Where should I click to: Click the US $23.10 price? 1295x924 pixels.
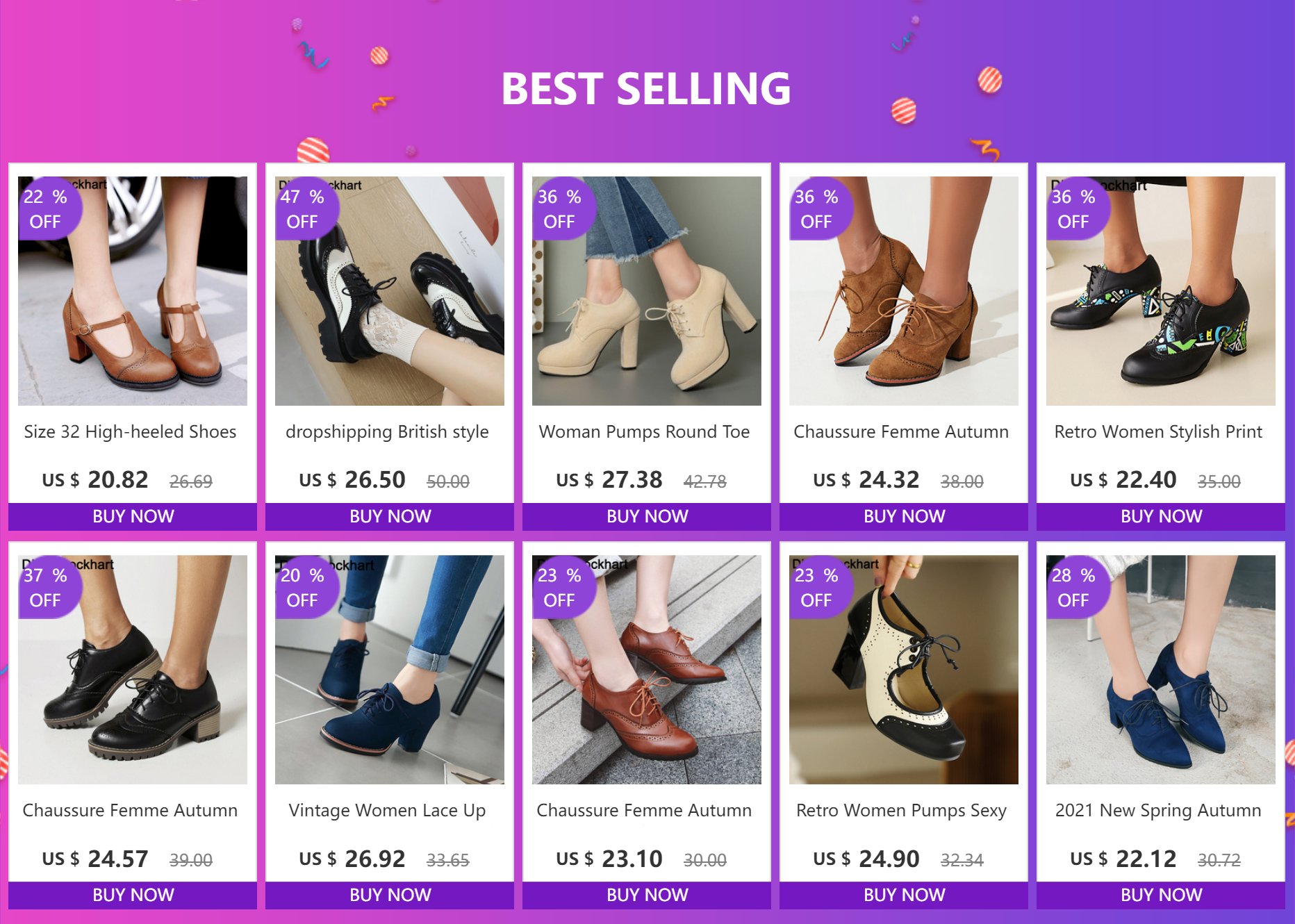tap(609, 859)
